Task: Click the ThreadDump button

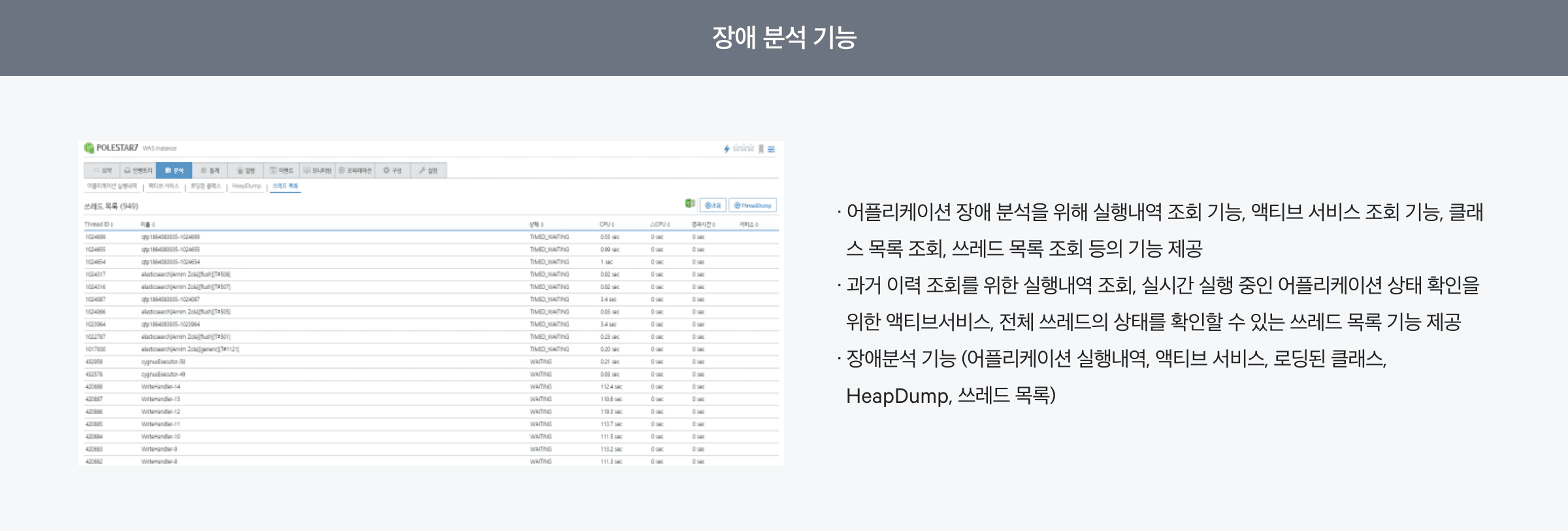Action: pos(753,205)
